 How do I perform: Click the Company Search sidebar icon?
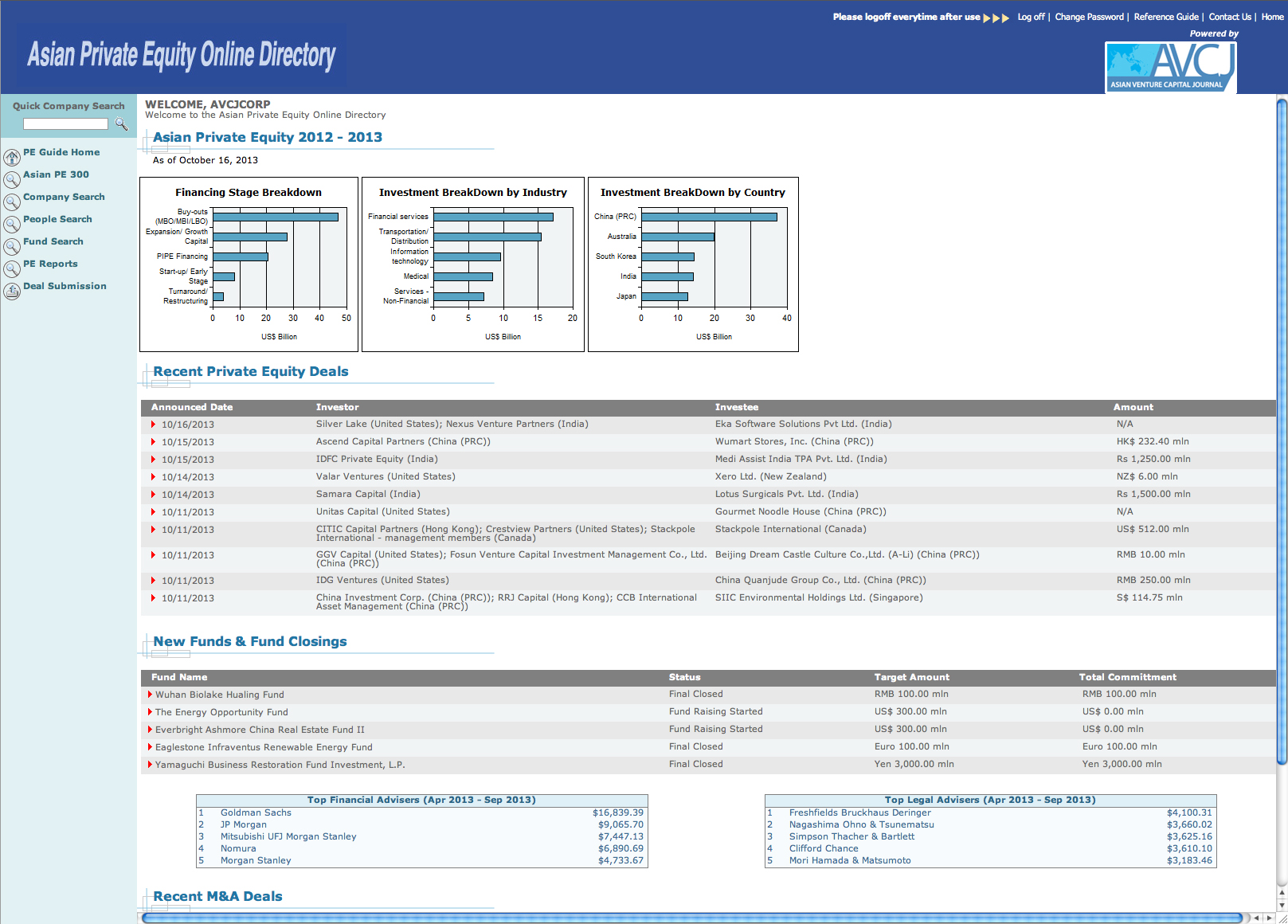click(x=12, y=202)
